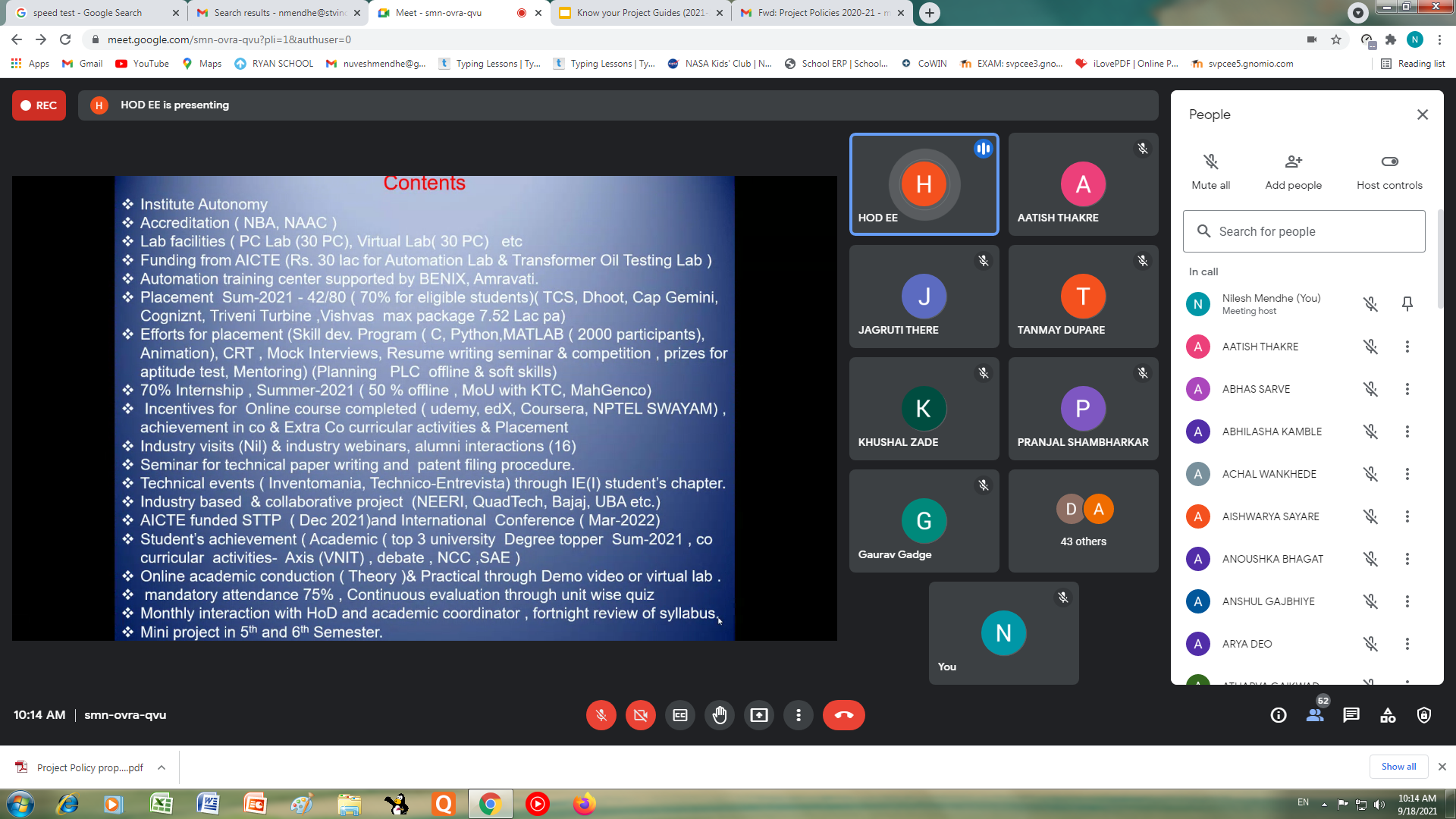The width and height of the screenshot is (1456, 819).
Task: Open the present now screen share icon
Action: pyautogui.click(x=758, y=715)
